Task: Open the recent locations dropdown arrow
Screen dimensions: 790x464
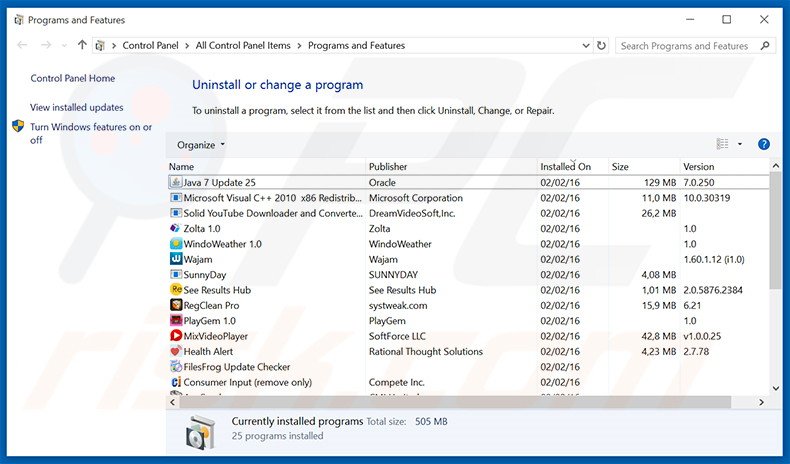Action: [x=64, y=46]
